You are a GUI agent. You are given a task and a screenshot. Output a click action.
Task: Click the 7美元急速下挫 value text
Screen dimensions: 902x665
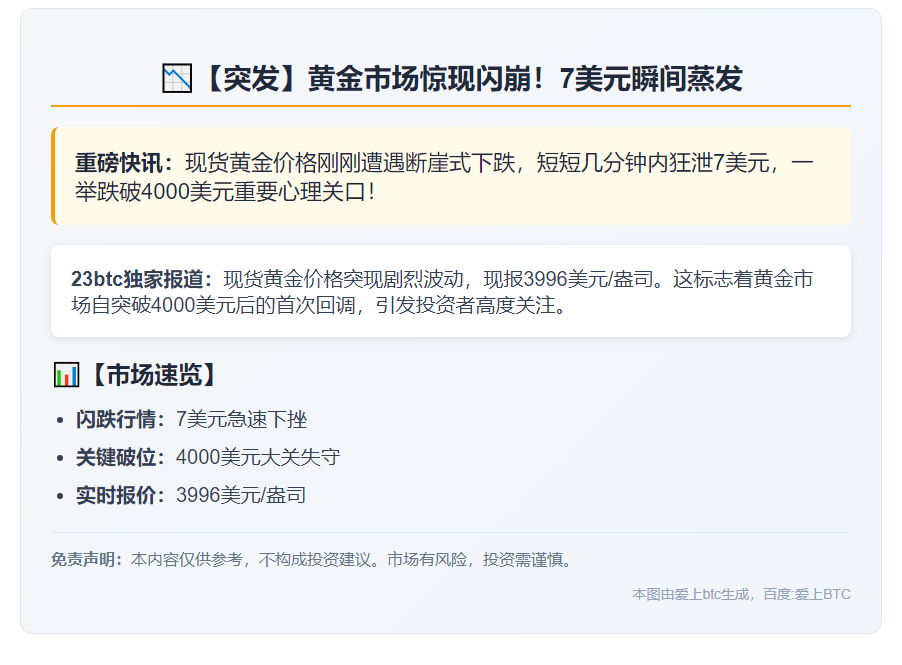coord(241,419)
